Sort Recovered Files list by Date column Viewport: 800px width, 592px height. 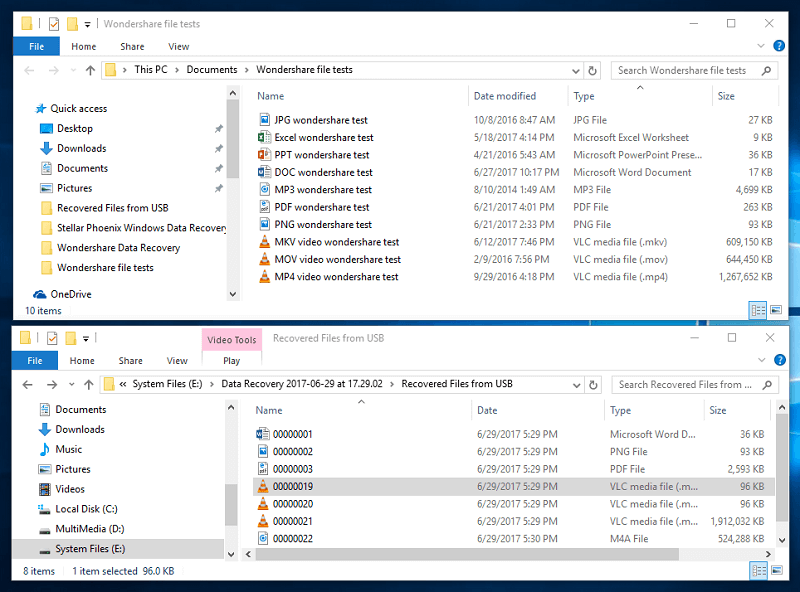[x=487, y=410]
